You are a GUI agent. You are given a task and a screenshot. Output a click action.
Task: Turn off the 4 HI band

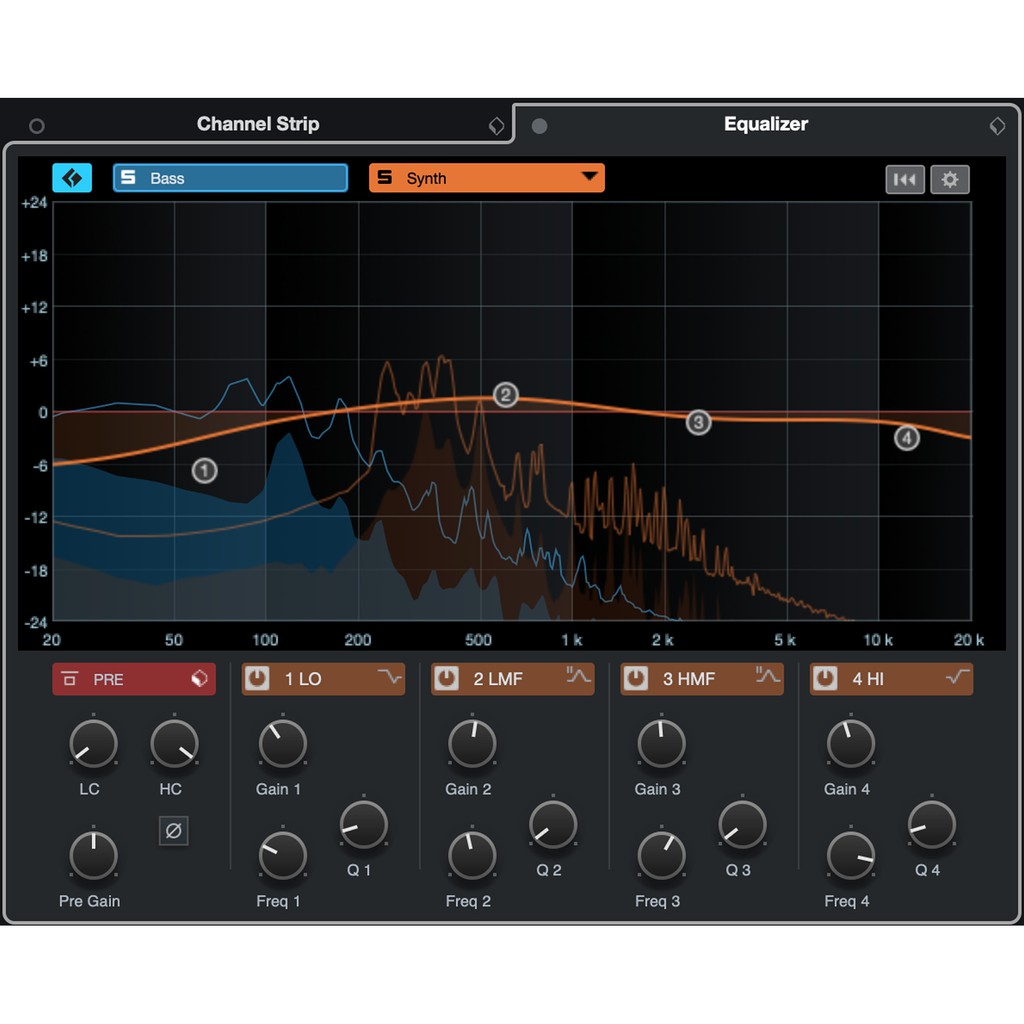(x=825, y=679)
